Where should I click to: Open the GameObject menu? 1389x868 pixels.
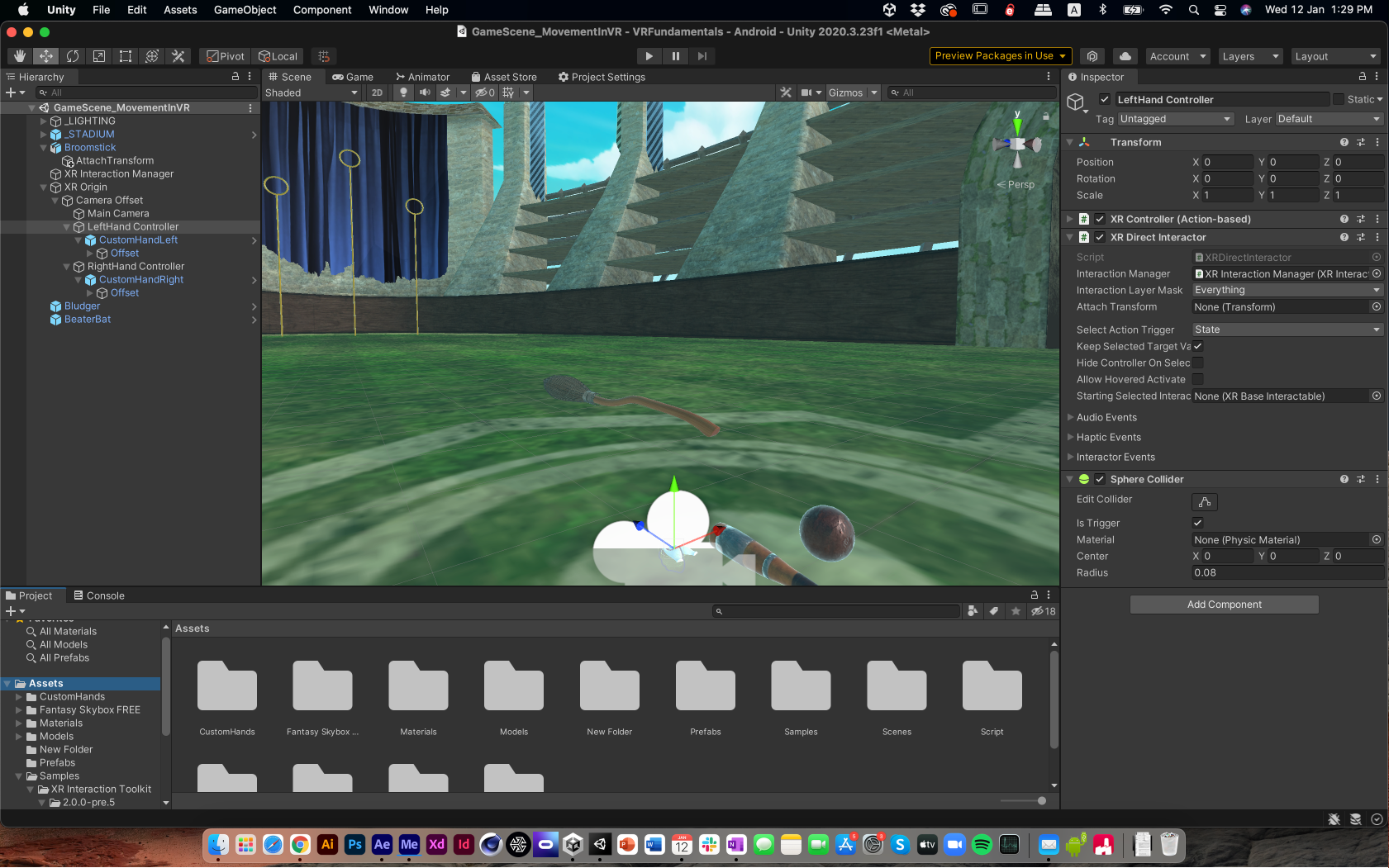point(245,10)
